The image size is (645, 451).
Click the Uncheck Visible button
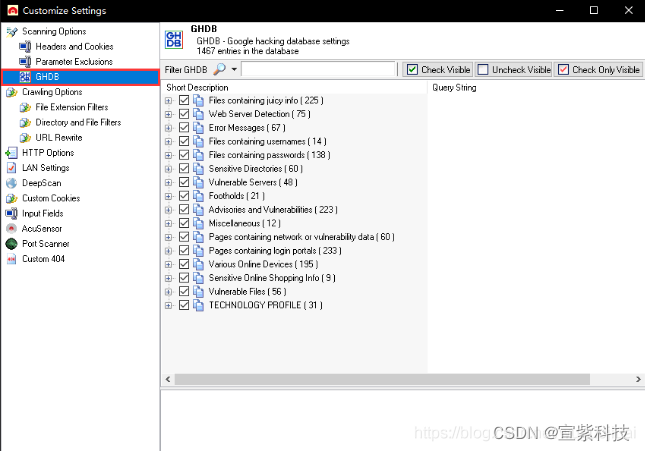point(513,70)
